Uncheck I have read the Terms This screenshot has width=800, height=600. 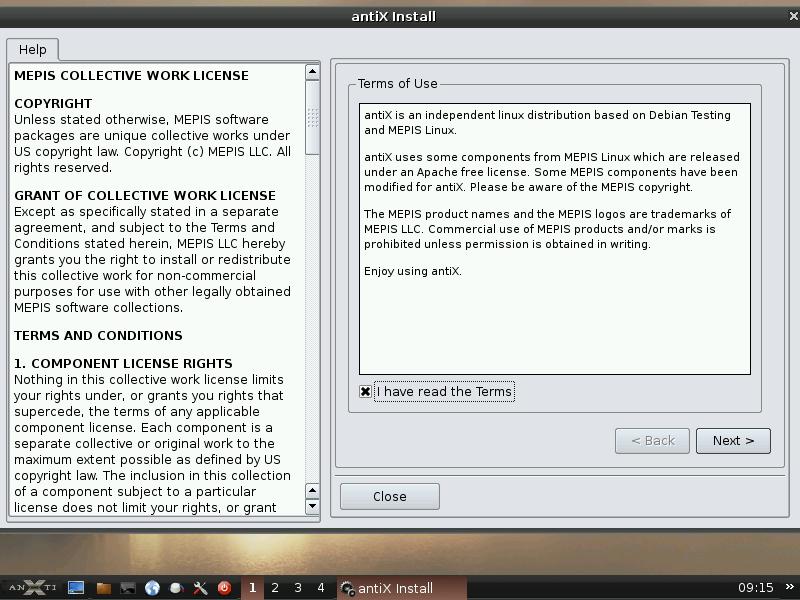click(365, 391)
